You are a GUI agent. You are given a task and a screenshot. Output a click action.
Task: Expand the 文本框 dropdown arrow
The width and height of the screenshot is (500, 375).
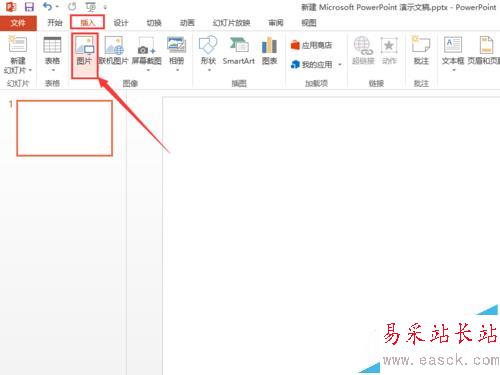click(x=454, y=70)
